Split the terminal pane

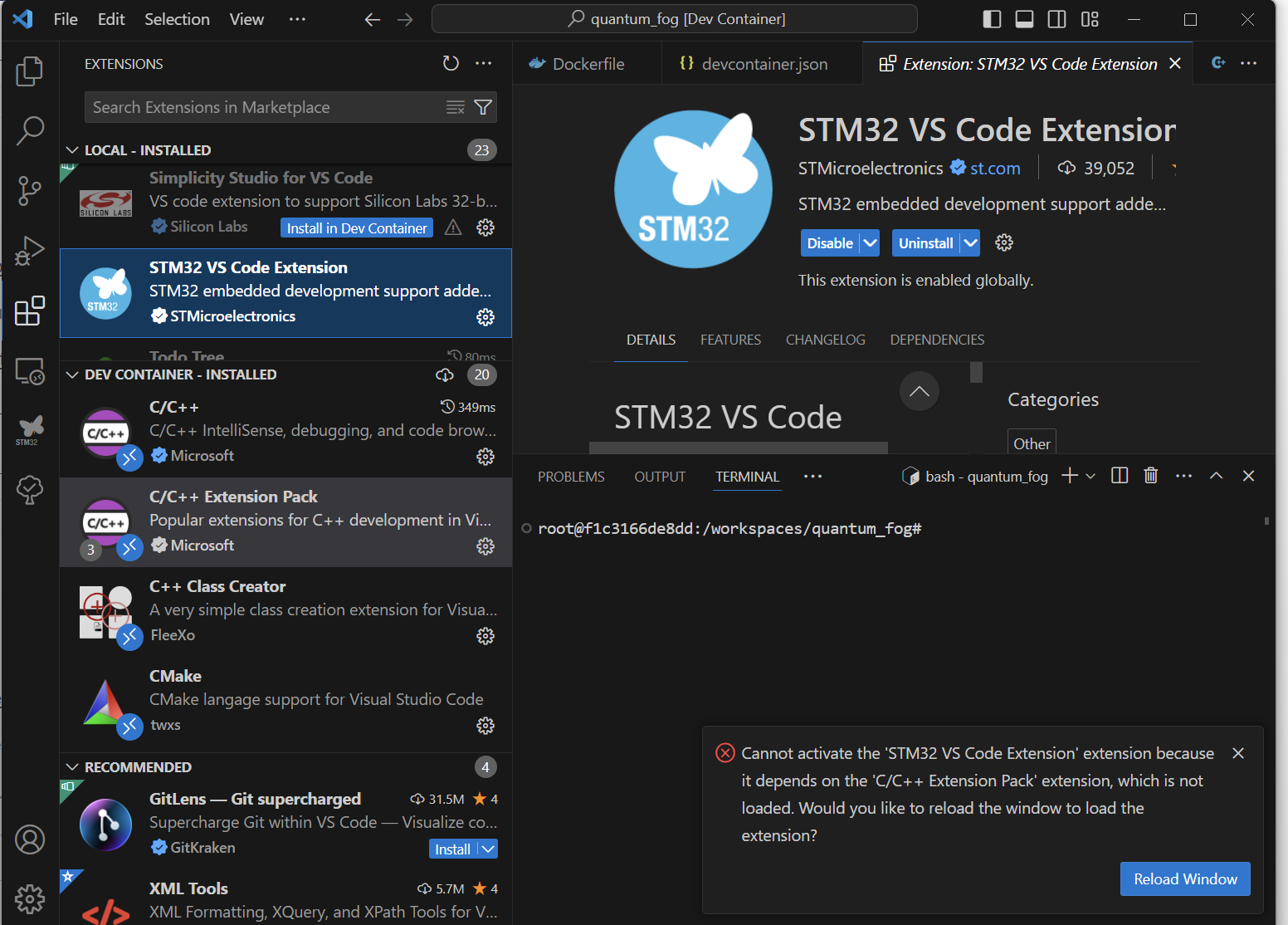tap(1120, 476)
